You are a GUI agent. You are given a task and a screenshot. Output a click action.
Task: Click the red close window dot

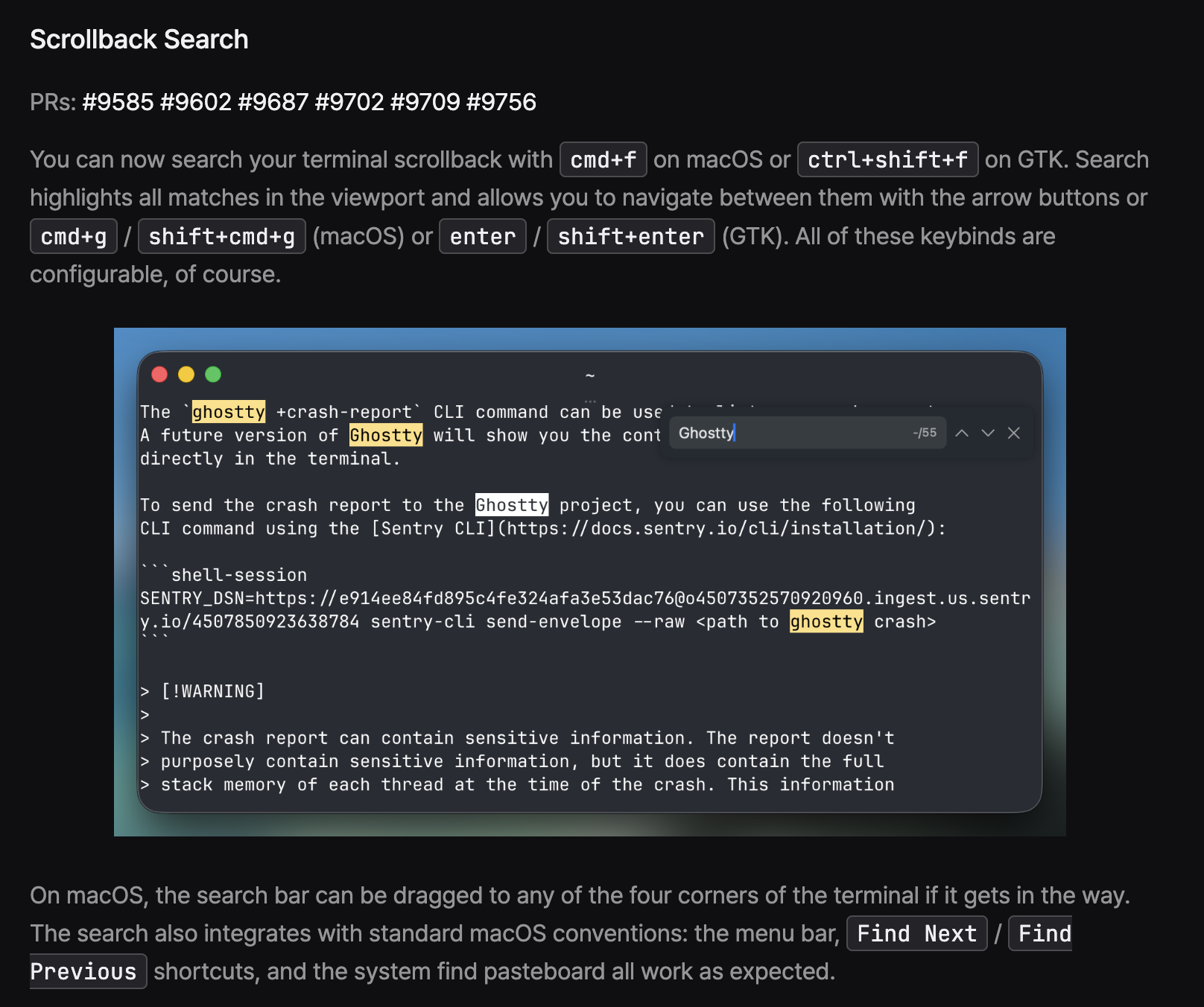[x=159, y=374]
